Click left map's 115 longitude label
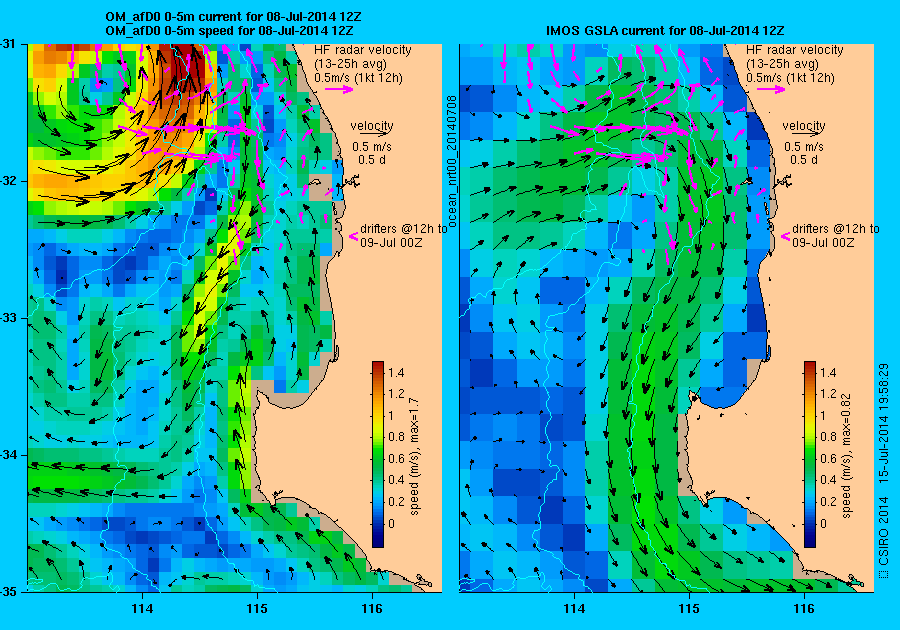This screenshot has width=900, height=630. tap(257, 609)
